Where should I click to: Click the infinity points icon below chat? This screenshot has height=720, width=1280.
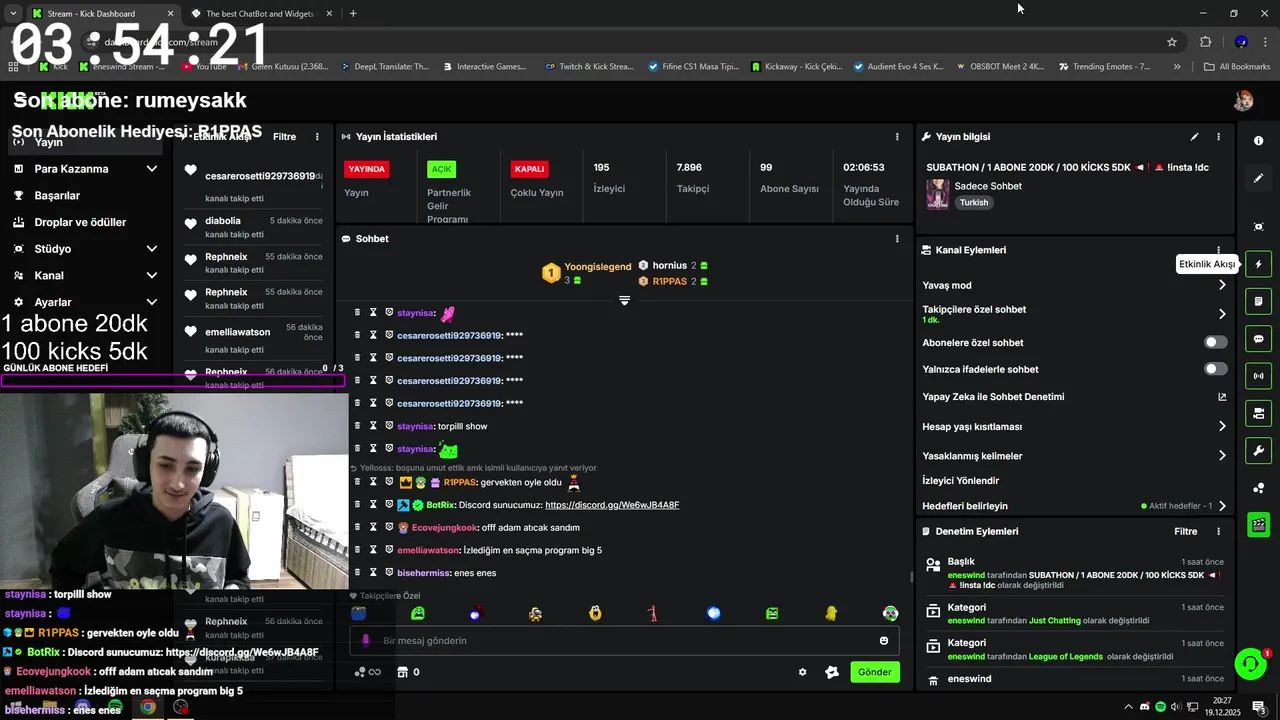[368, 672]
